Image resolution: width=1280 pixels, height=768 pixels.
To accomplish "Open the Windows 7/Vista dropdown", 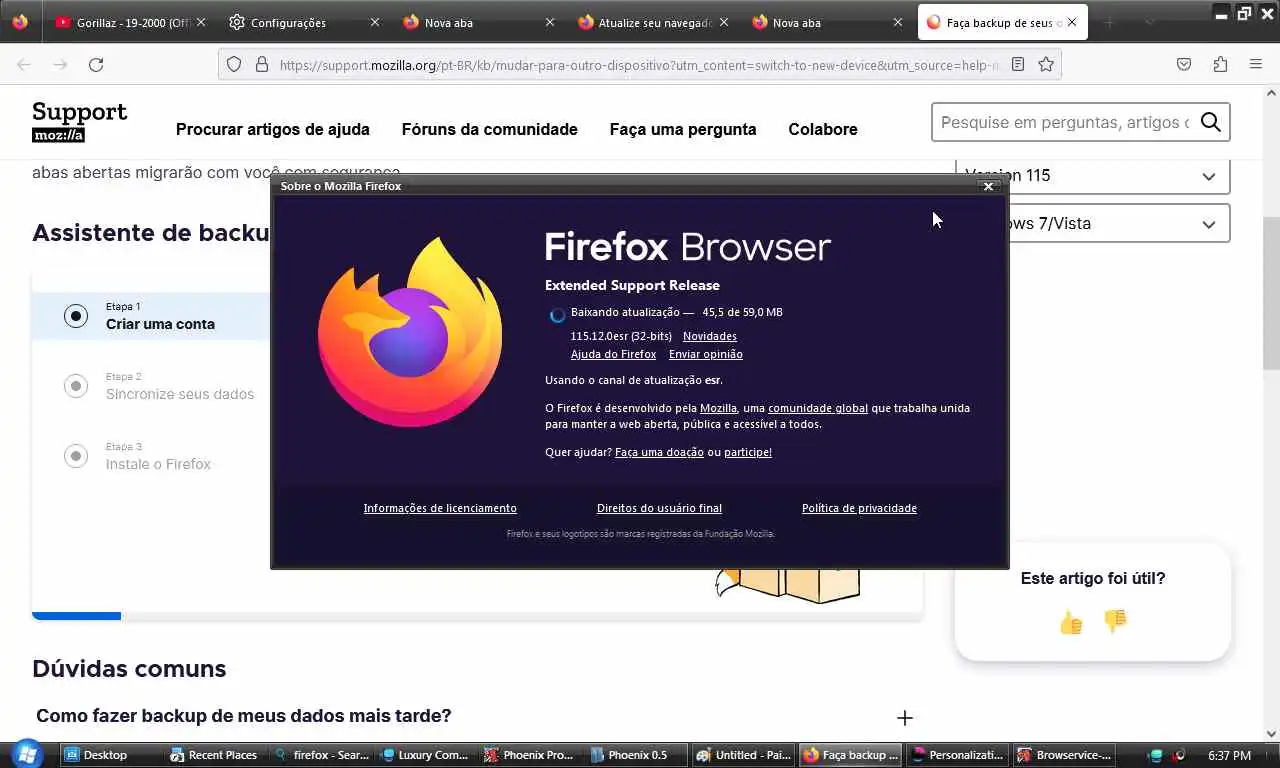I will click(1092, 223).
